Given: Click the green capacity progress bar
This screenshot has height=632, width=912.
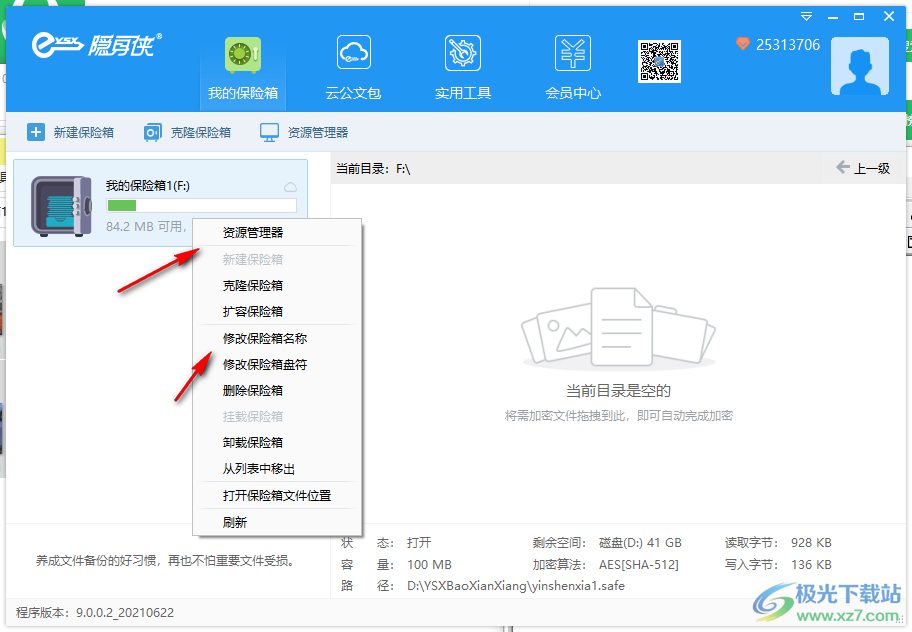Looking at the screenshot, I should 122,204.
